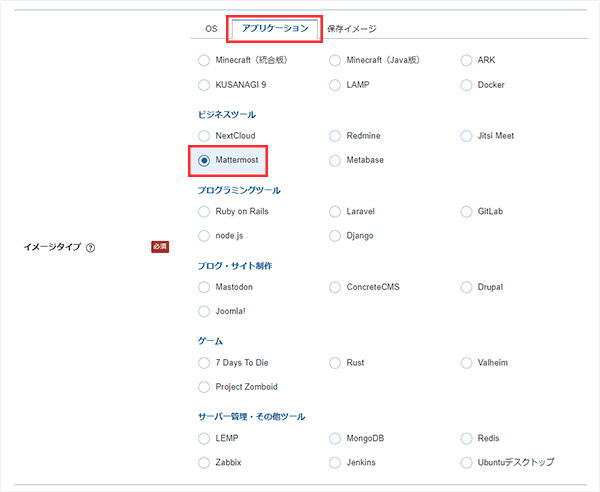Viewport: 600px width, 492px height.
Task: Select the Mastodon radio button
Action: coord(204,287)
